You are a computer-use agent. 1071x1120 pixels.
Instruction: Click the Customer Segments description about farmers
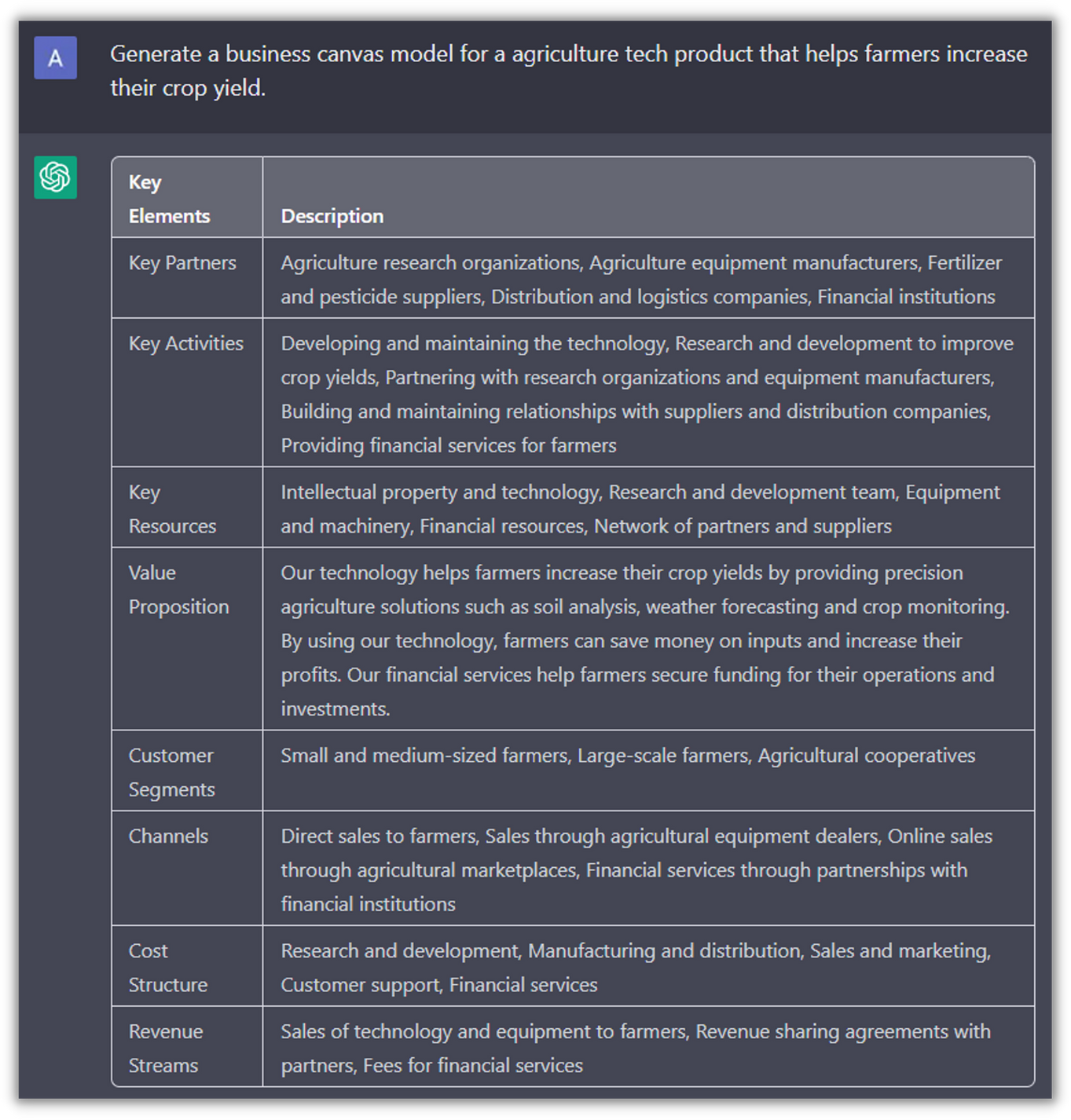(628, 756)
